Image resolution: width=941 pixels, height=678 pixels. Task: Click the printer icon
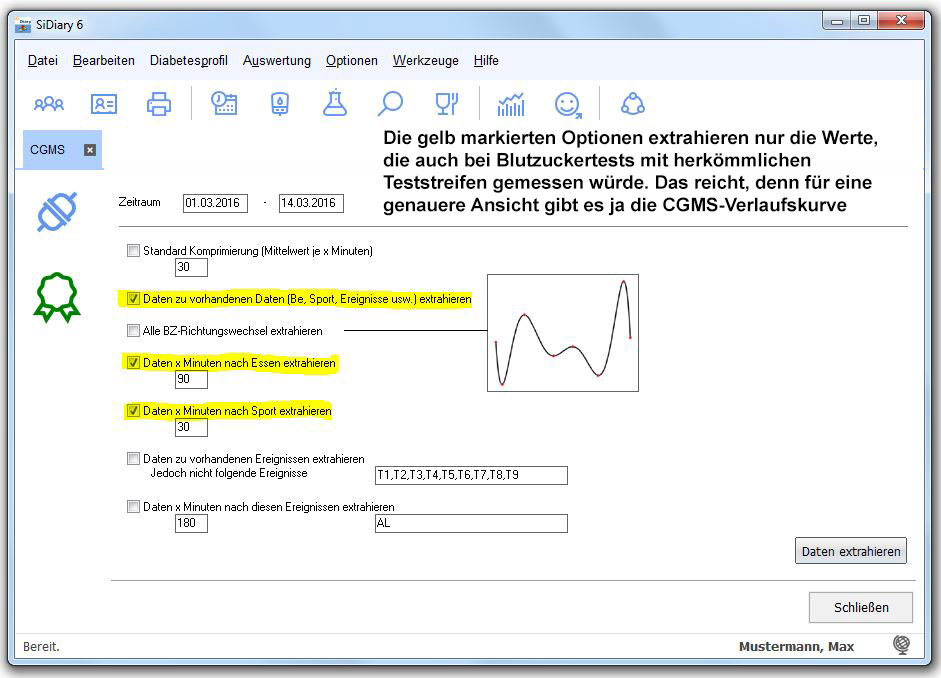[159, 103]
